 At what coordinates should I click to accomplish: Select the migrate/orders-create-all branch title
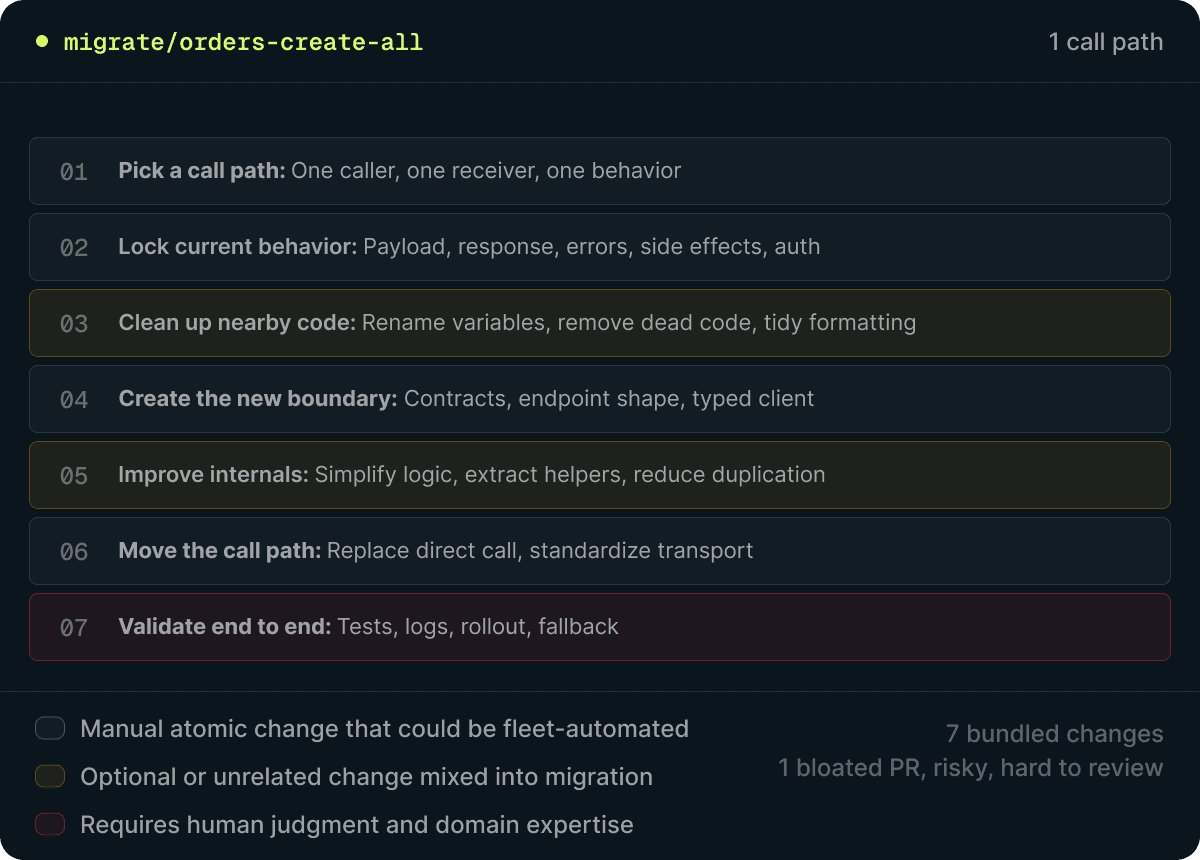click(243, 42)
